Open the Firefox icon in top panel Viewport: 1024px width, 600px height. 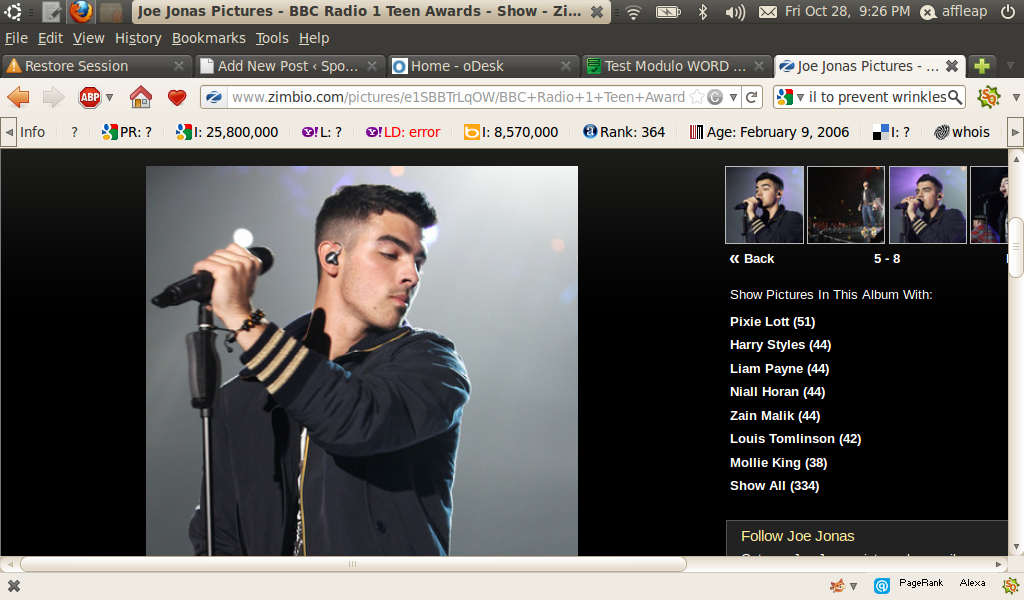[x=81, y=11]
